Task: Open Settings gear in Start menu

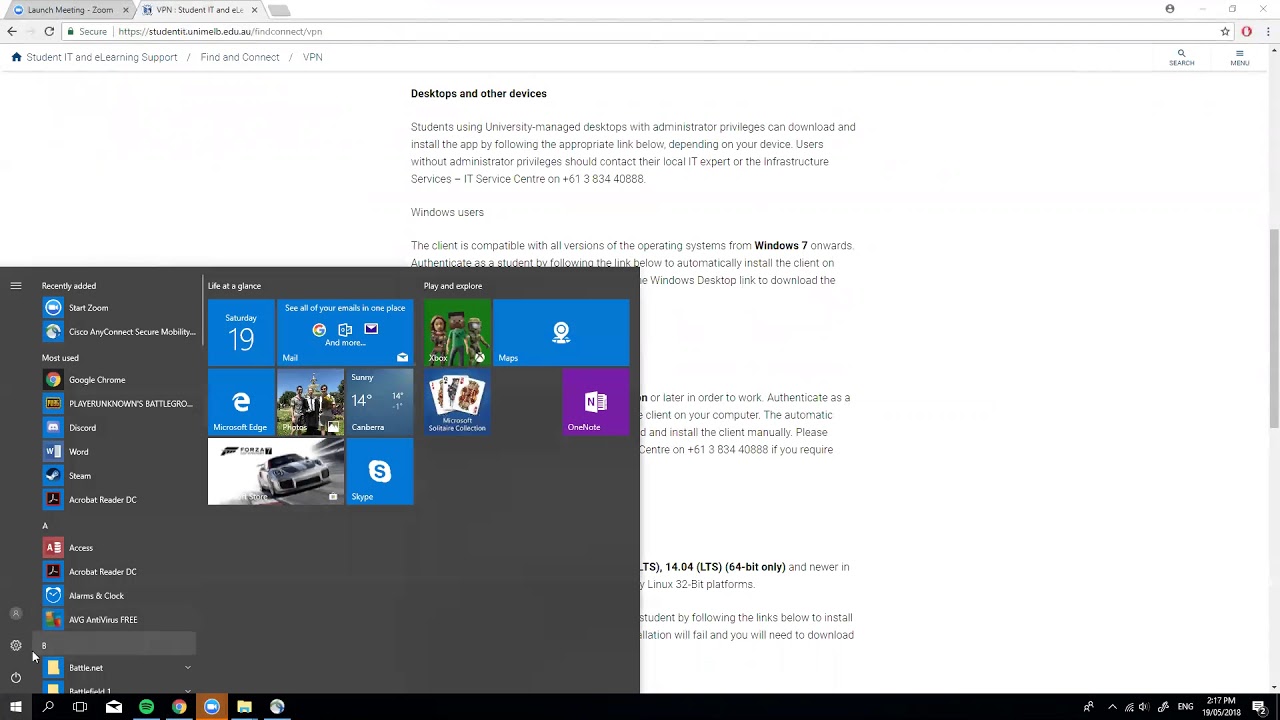Action: [16, 645]
